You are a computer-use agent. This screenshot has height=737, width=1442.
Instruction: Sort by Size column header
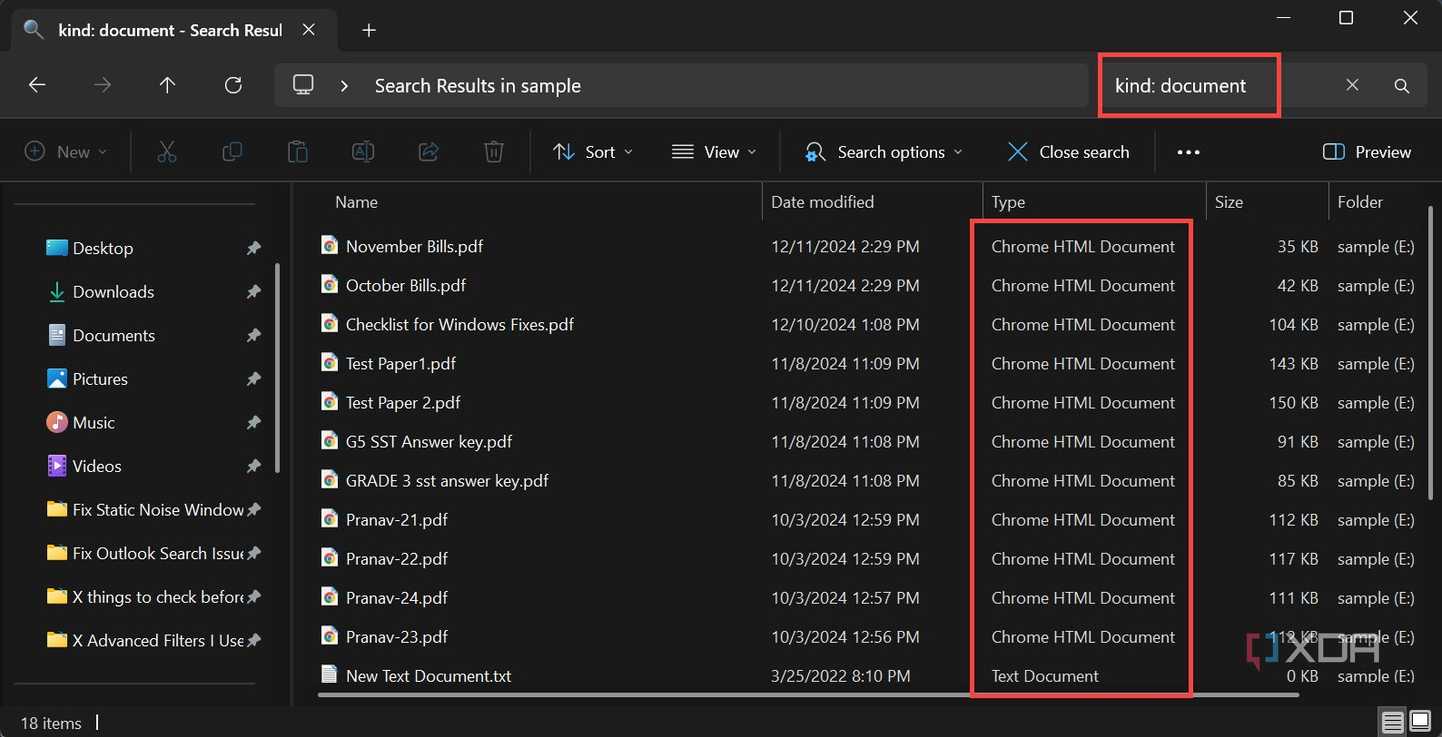pos(1229,202)
